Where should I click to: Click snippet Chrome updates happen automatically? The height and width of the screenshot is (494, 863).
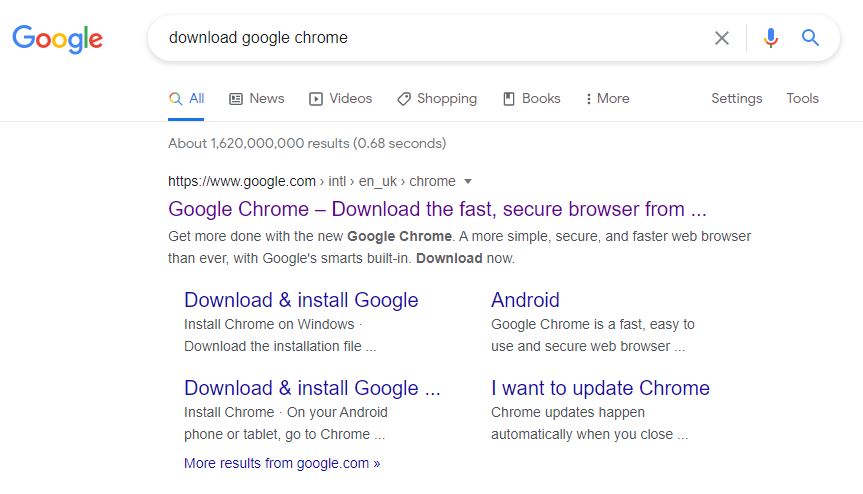[x=589, y=423]
